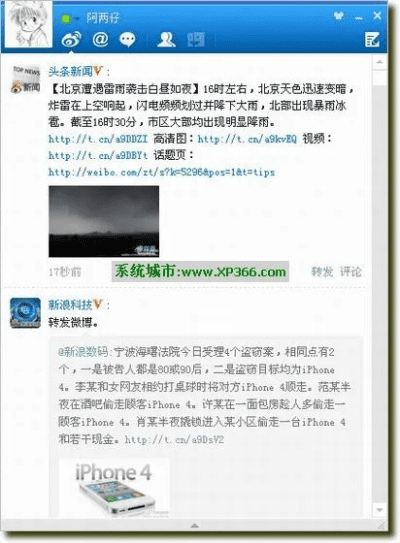Image resolution: width=400 pixels, height=543 pixels.
Task: Open the comments speech bubble icon
Action: (127, 40)
